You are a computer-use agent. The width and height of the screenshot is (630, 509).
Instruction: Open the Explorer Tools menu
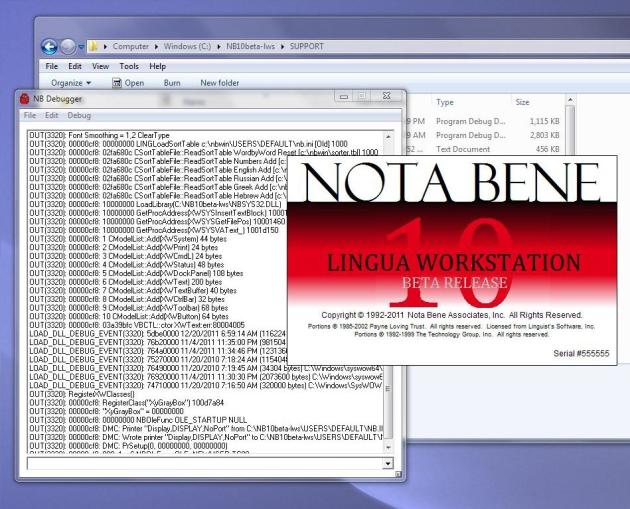point(129,66)
